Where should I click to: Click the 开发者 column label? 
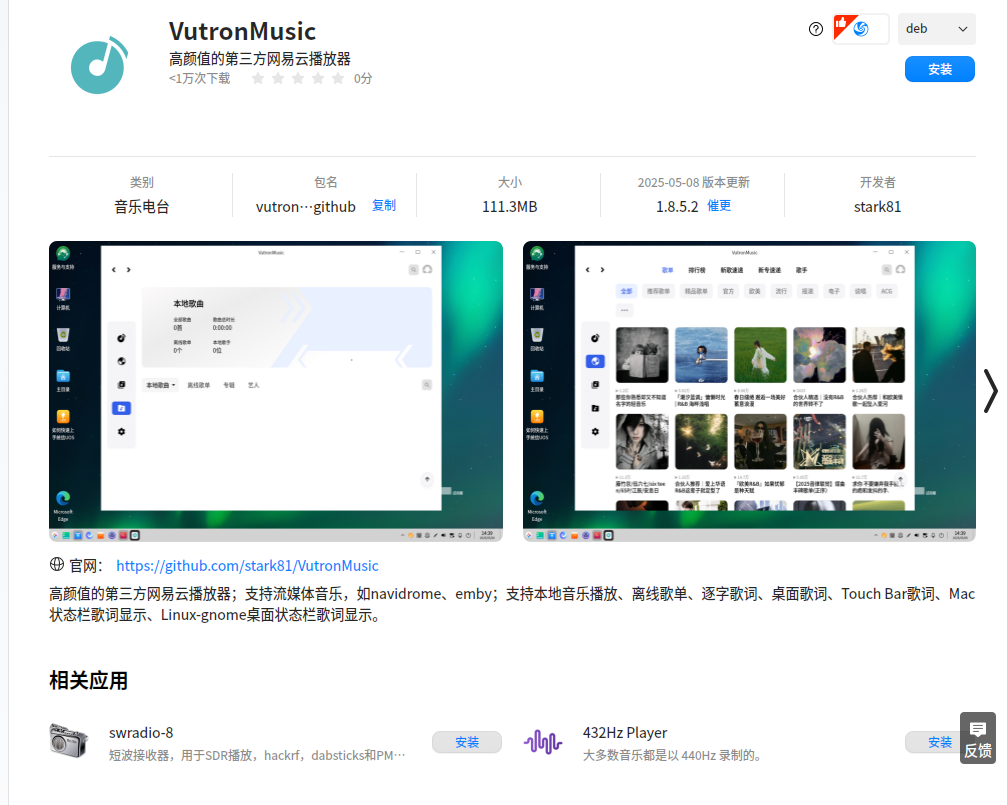pos(877,182)
